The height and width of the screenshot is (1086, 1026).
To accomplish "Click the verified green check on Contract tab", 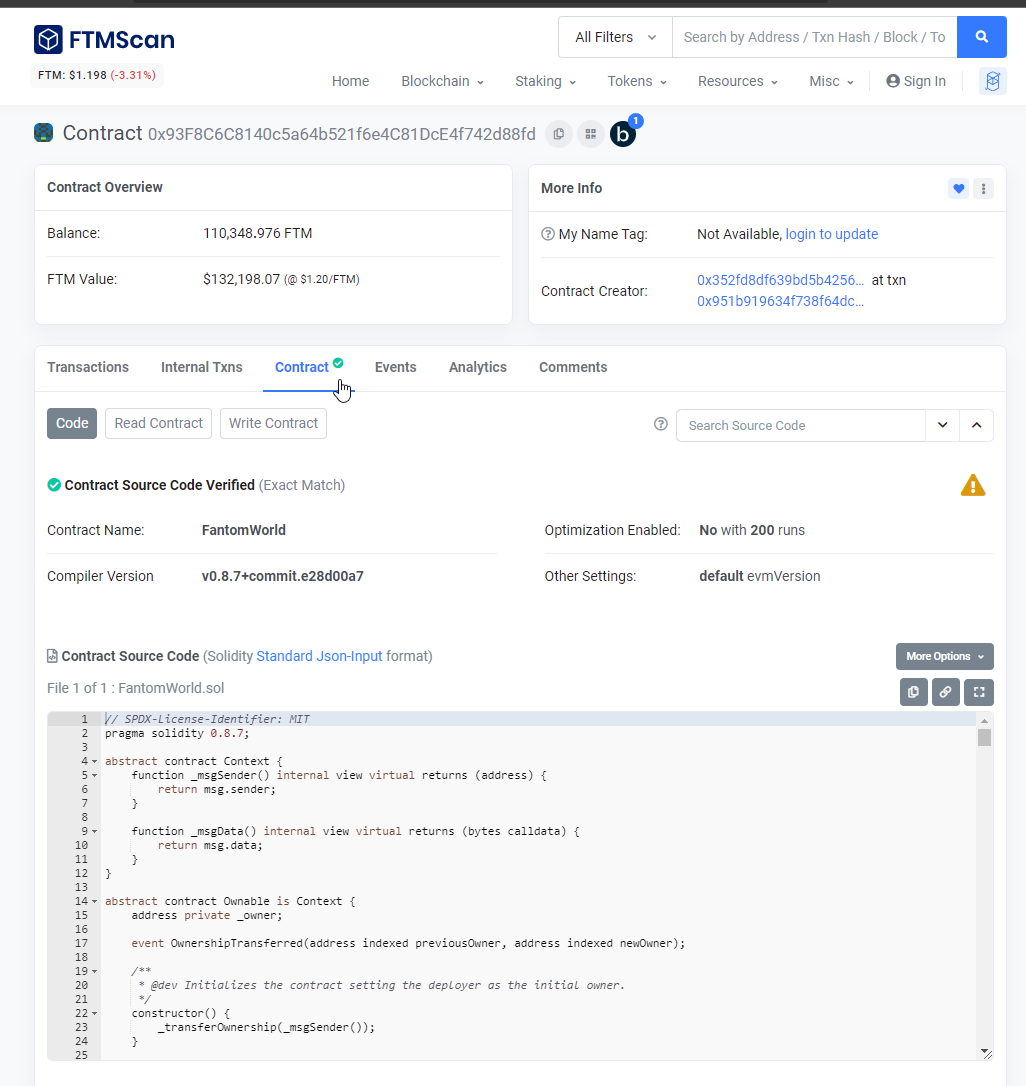I will coord(338,363).
